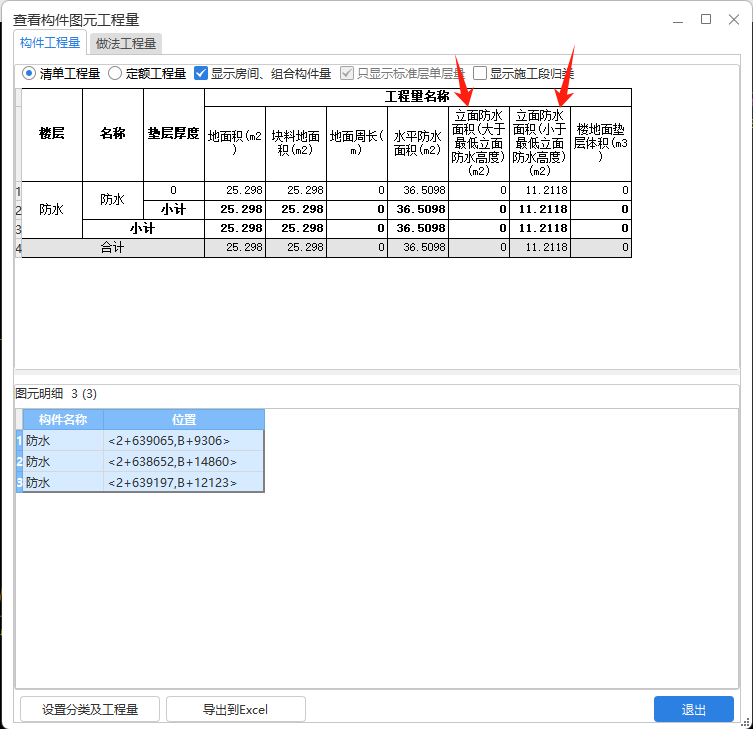Click the horizontal splitter between panels
The image size is (753, 729).
pos(377,372)
